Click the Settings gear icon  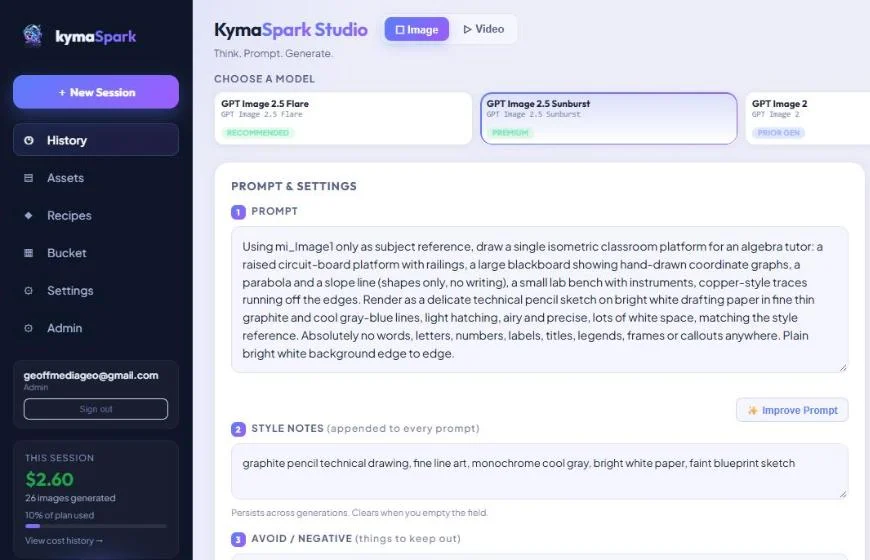pyautogui.click(x=29, y=291)
